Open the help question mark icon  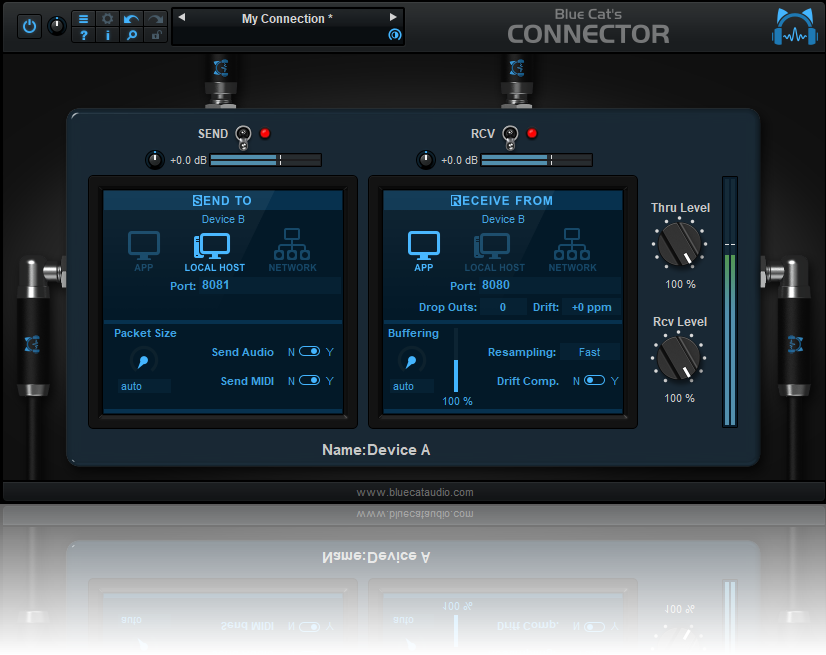click(83, 35)
